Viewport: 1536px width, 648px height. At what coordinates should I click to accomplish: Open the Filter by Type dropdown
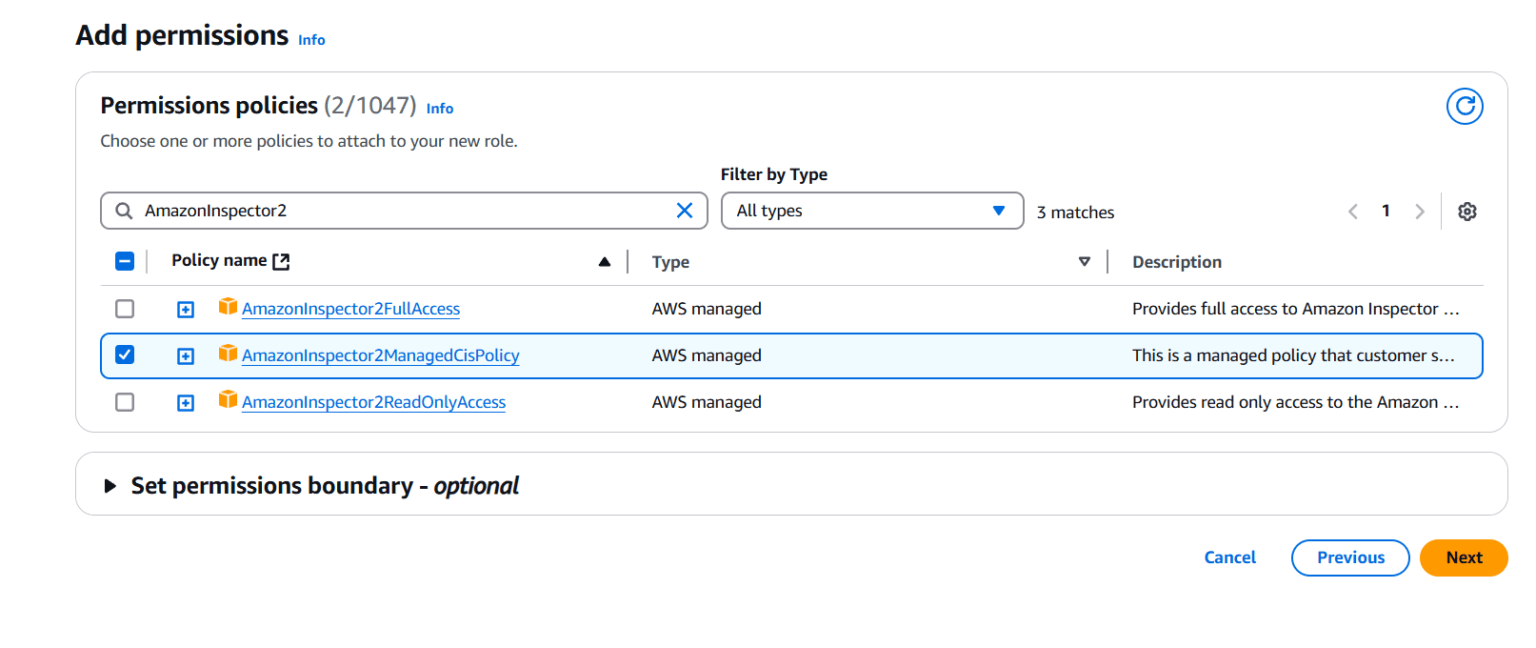[x=872, y=211]
